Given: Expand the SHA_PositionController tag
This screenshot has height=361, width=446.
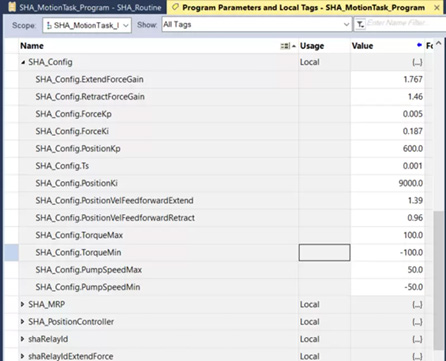Looking at the screenshot, I should [x=22, y=322].
